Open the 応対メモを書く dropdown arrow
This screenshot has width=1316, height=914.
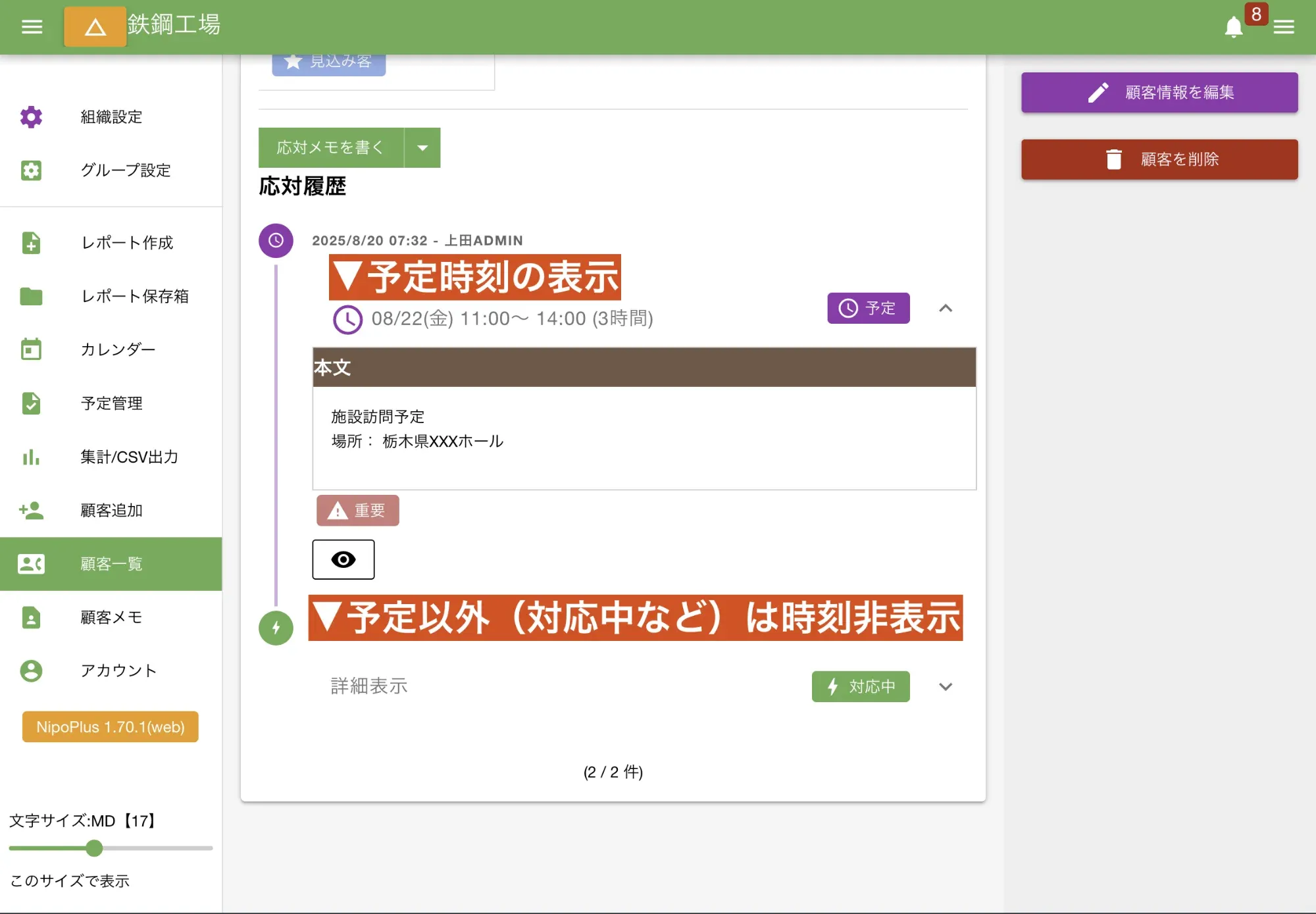pyautogui.click(x=422, y=148)
